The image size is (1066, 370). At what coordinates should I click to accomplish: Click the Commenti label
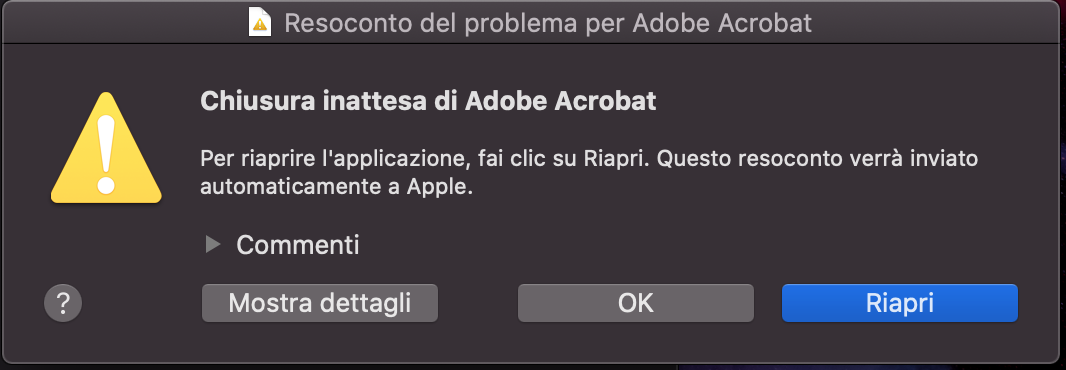pos(298,245)
